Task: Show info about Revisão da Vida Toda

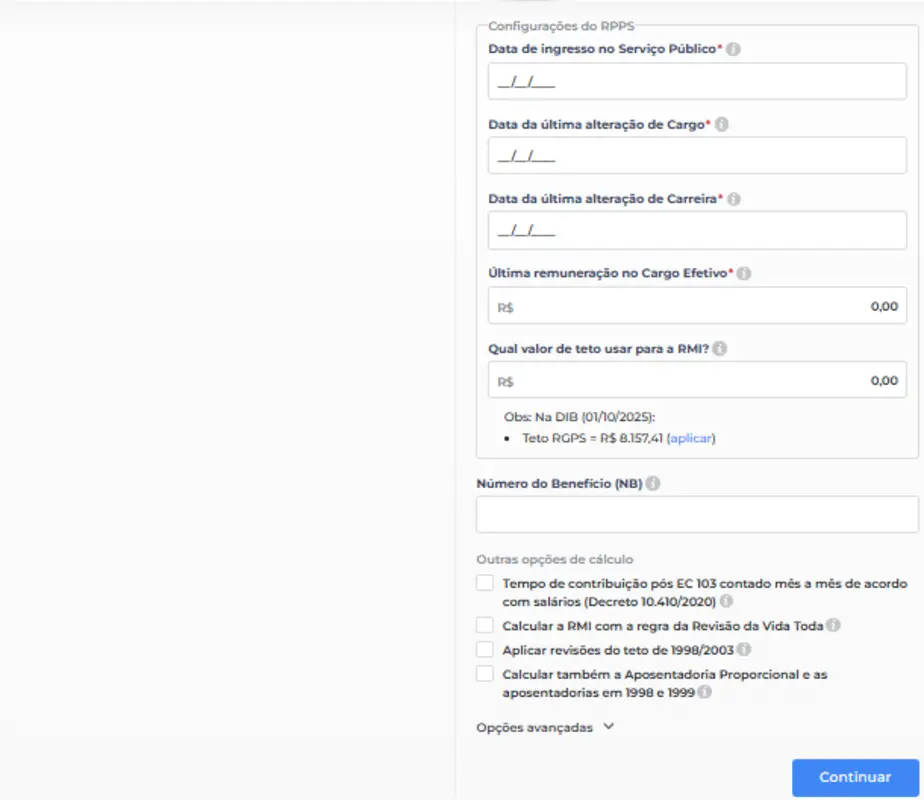Action: pyautogui.click(x=833, y=626)
